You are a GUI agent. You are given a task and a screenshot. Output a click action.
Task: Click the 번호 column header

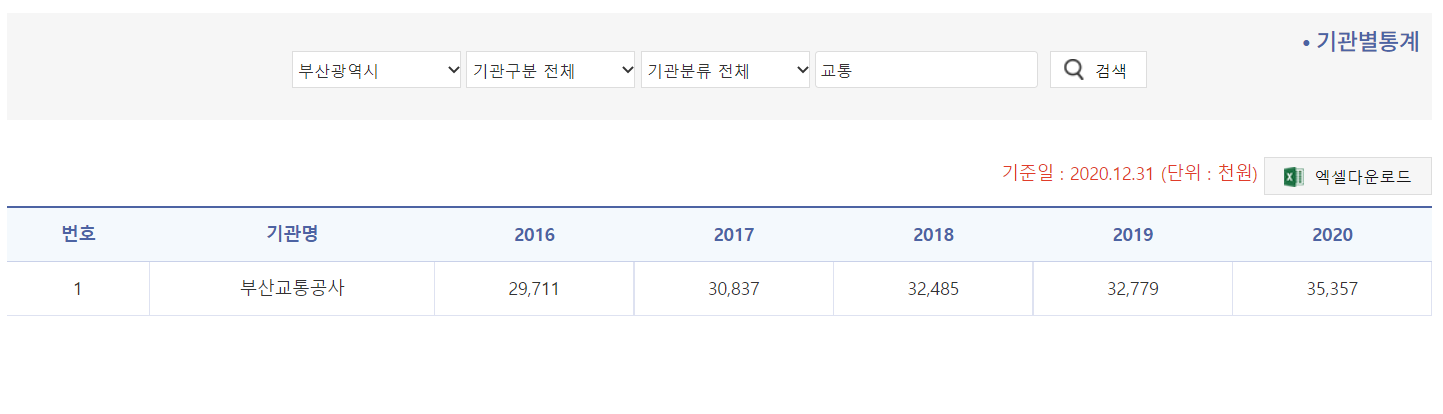tap(78, 235)
